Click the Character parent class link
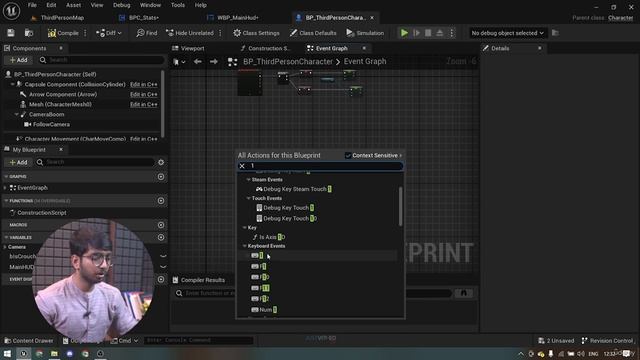The image size is (640, 360). pyautogui.click(x=620, y=18)
